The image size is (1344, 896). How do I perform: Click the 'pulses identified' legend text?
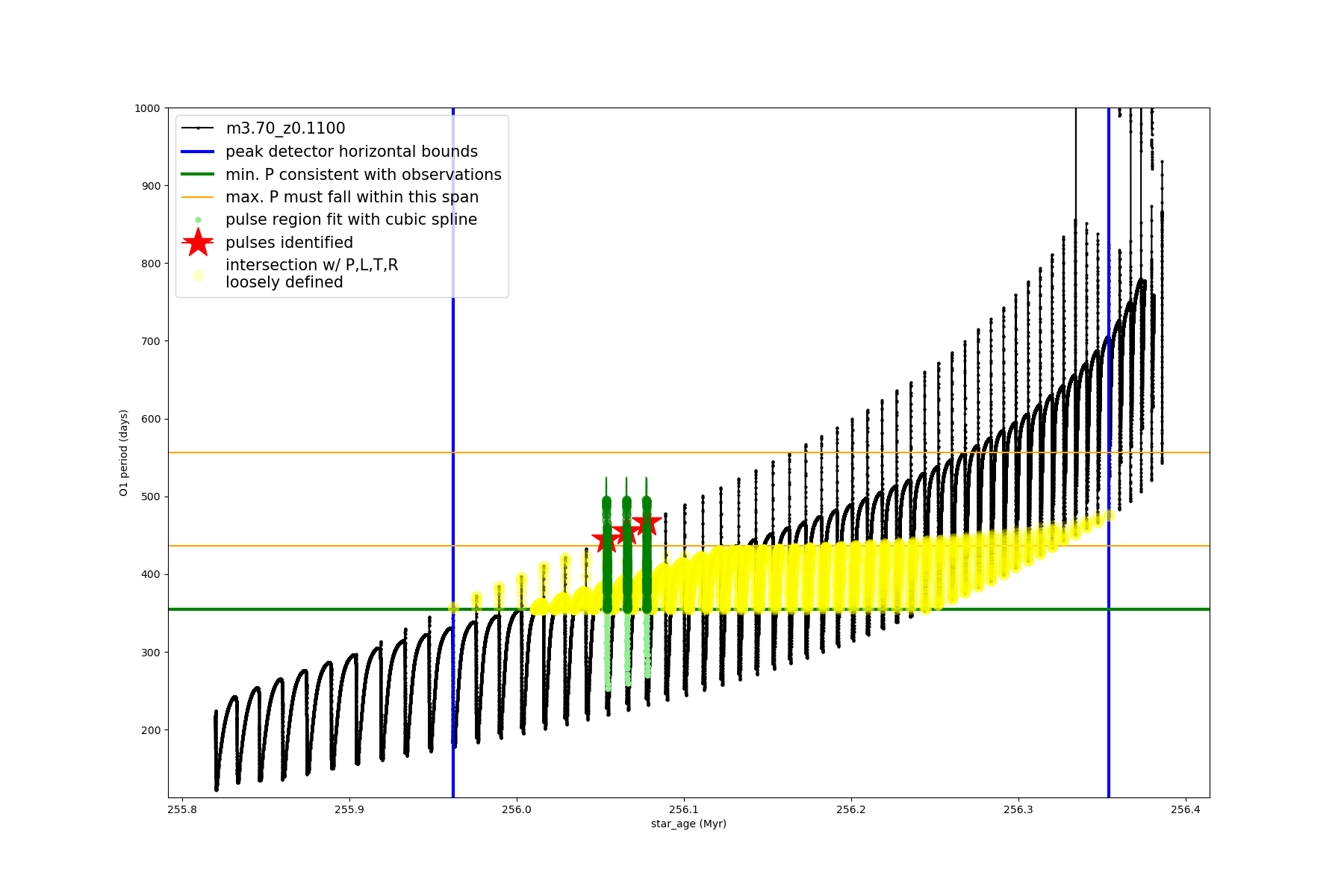(289, 243)
